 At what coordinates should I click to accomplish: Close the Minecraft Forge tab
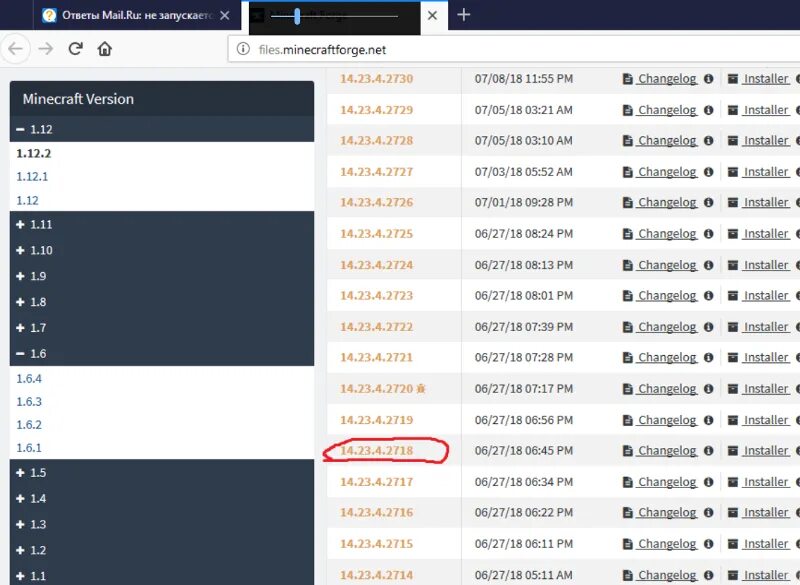click(x=432, y=15)
